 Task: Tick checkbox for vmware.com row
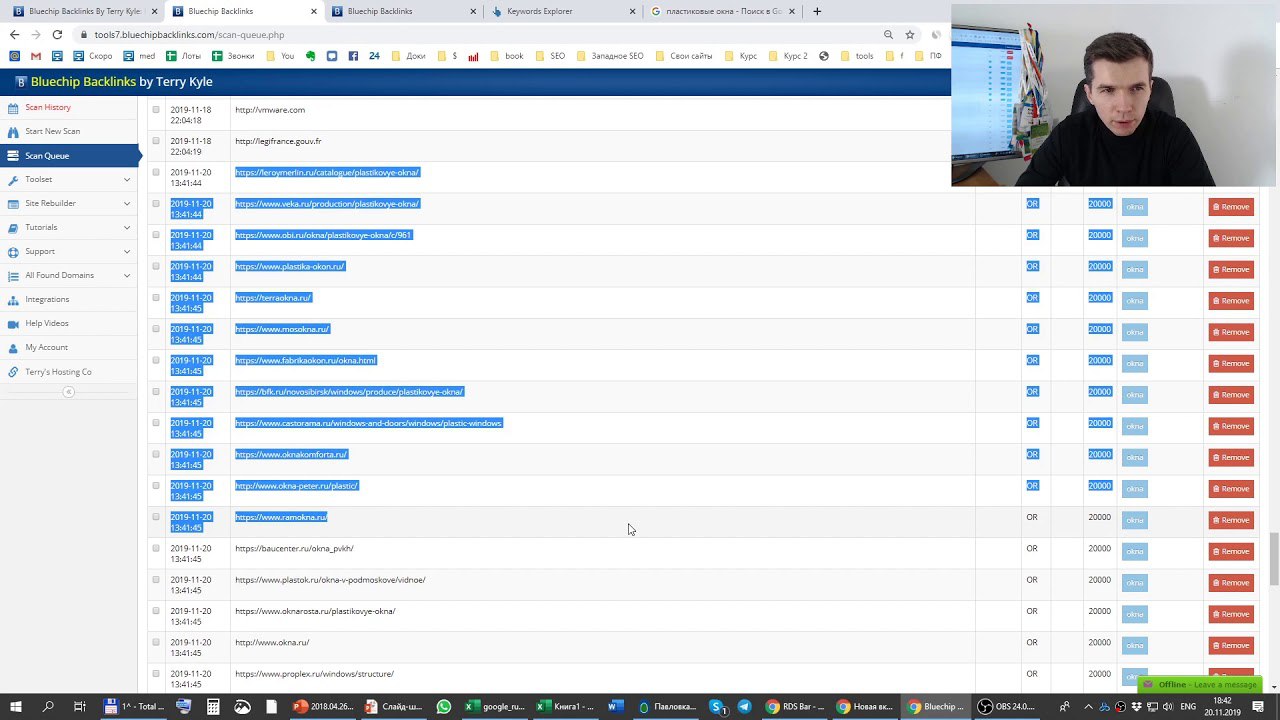coord(156,110)
